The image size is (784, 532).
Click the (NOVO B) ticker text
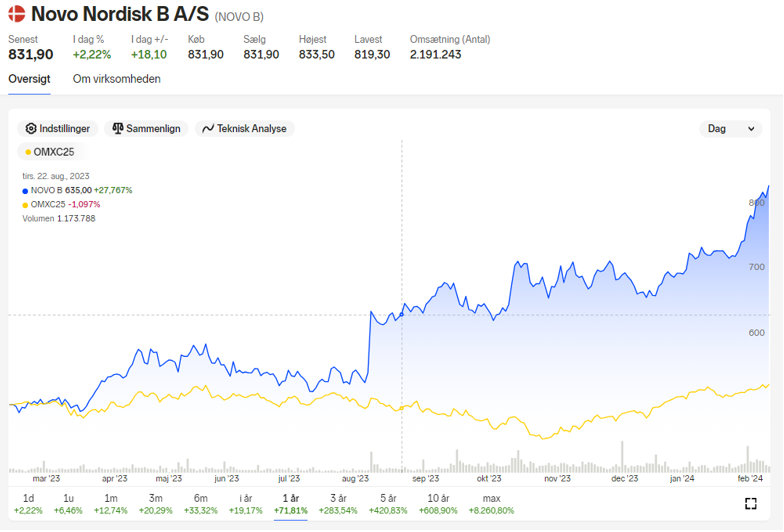[239, 17]
